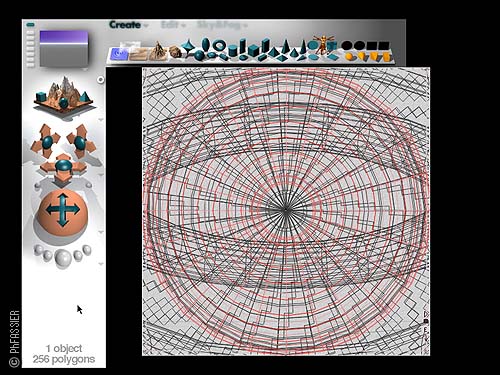Click the large center render sphere button
The height and width of the screenshot is (375, 500).
coord(63,258)
